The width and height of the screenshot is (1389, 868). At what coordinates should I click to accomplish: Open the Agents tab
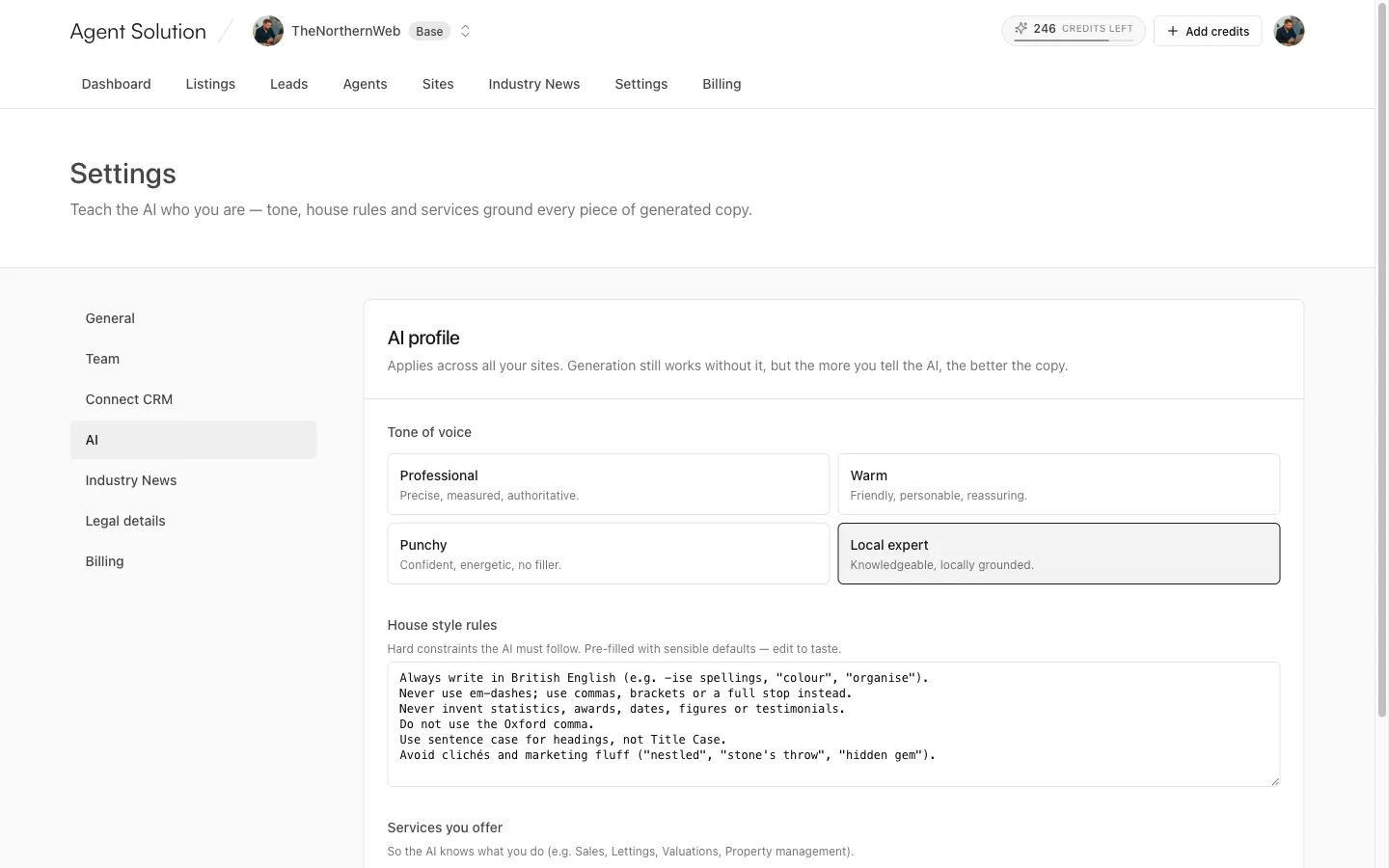[x=365, y=84]
